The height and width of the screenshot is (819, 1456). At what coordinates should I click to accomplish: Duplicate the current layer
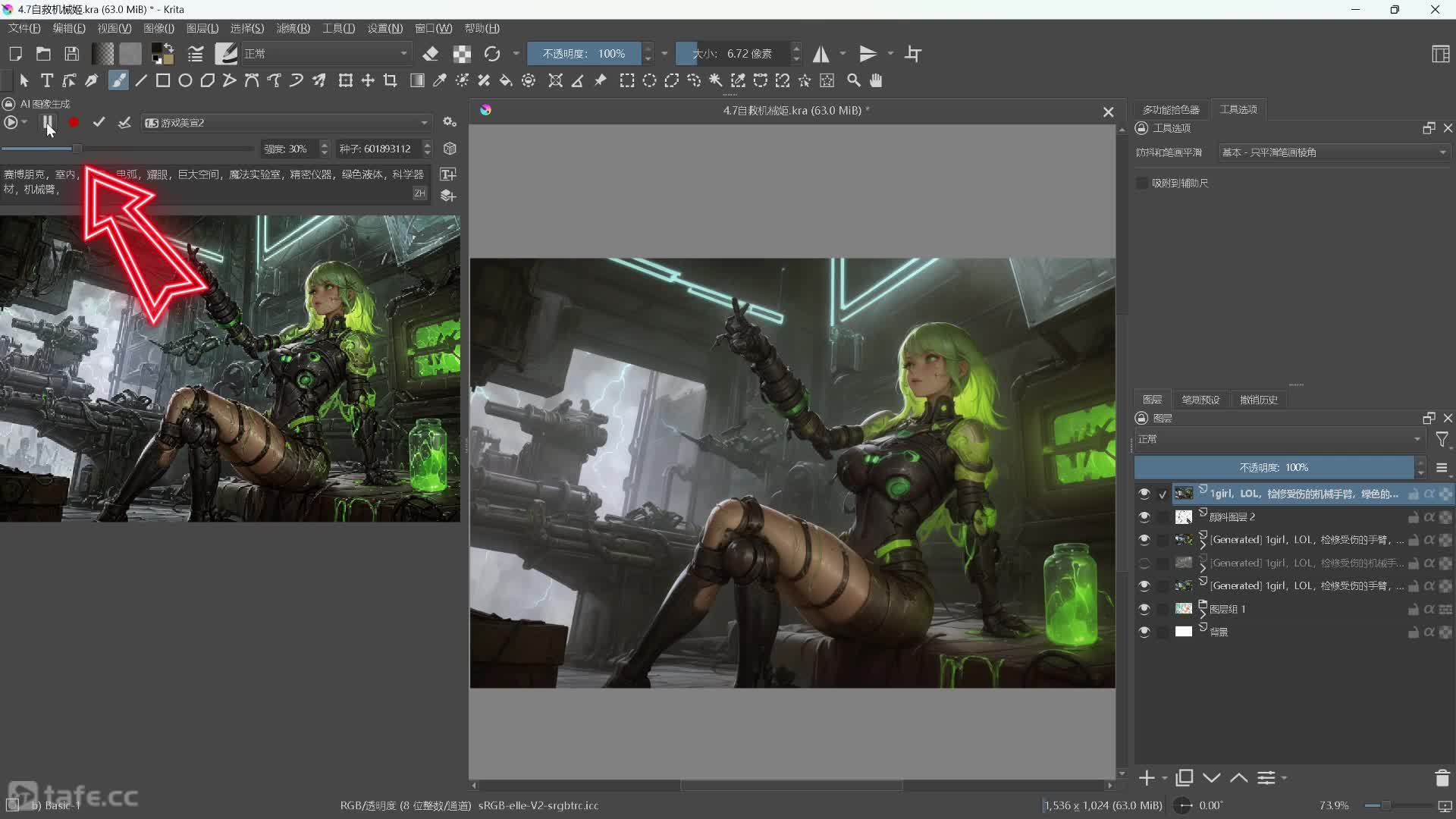(x=1185, y=778)
